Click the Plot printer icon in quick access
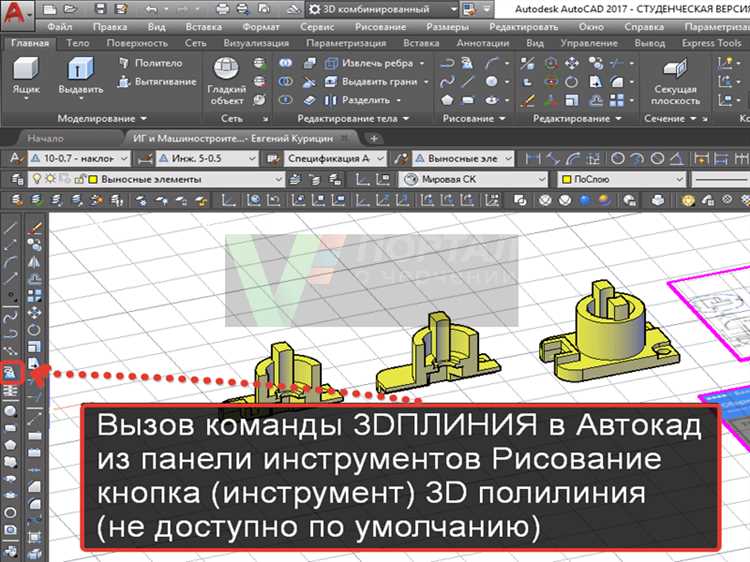 [222, 9]
